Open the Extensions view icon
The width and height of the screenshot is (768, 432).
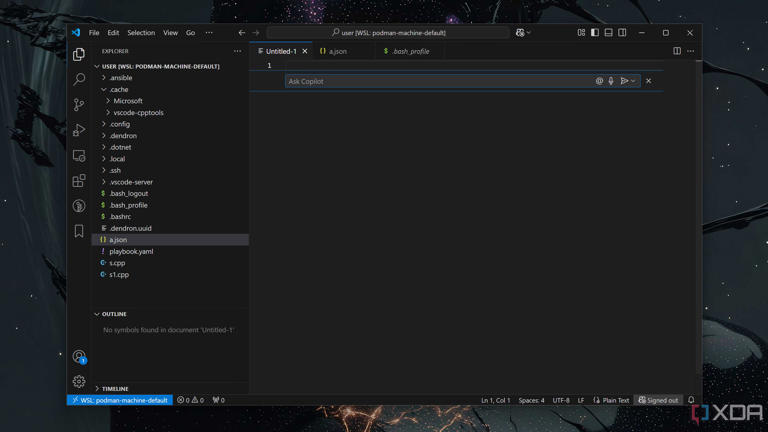coord(79,181)
